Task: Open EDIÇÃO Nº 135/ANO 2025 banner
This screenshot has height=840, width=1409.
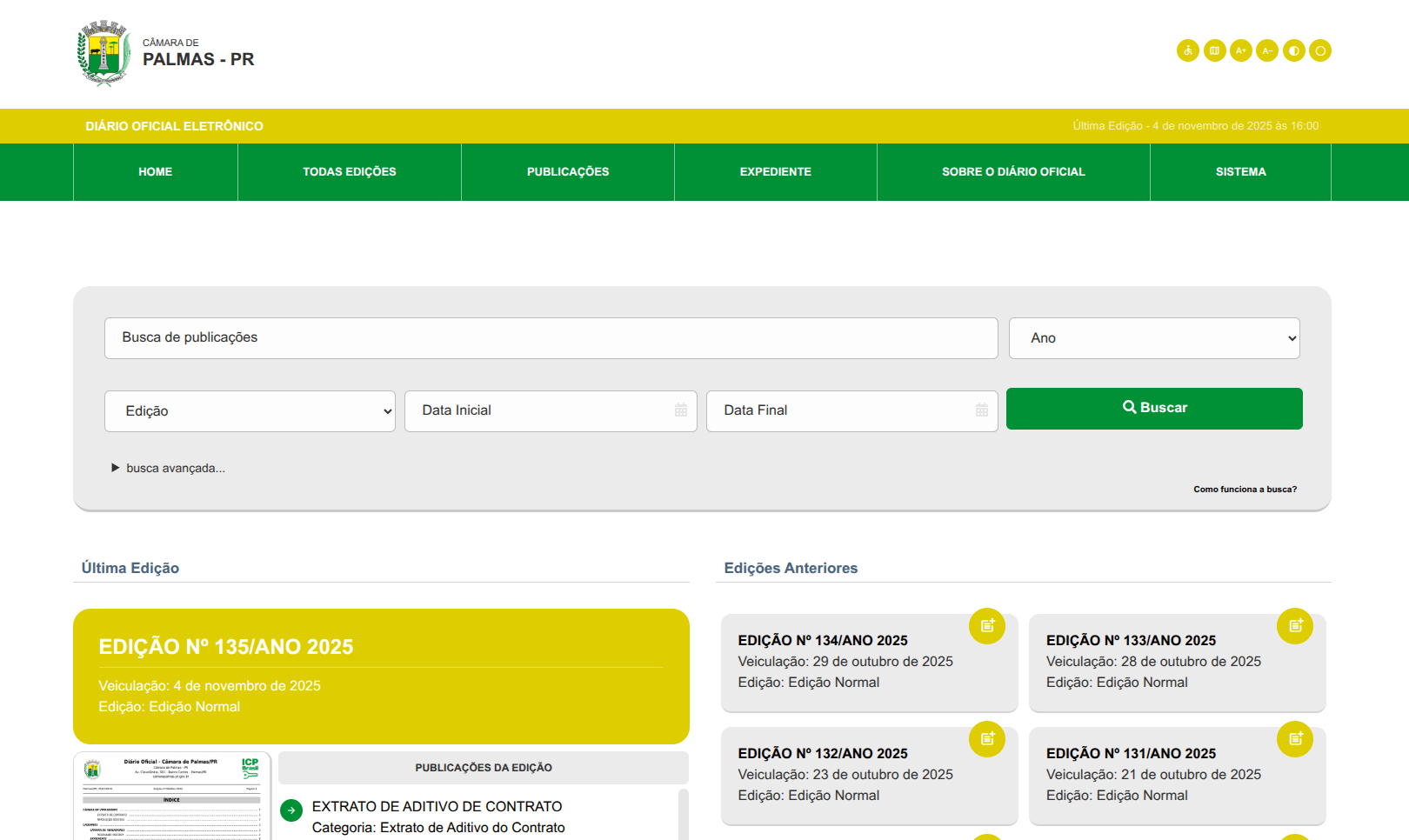Action: tap(381, 677)
